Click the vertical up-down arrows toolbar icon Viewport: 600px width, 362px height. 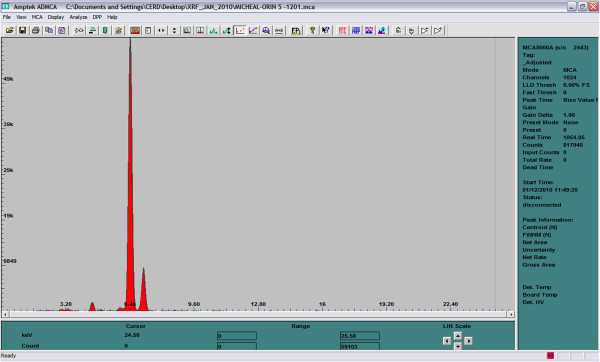[174, 30]
